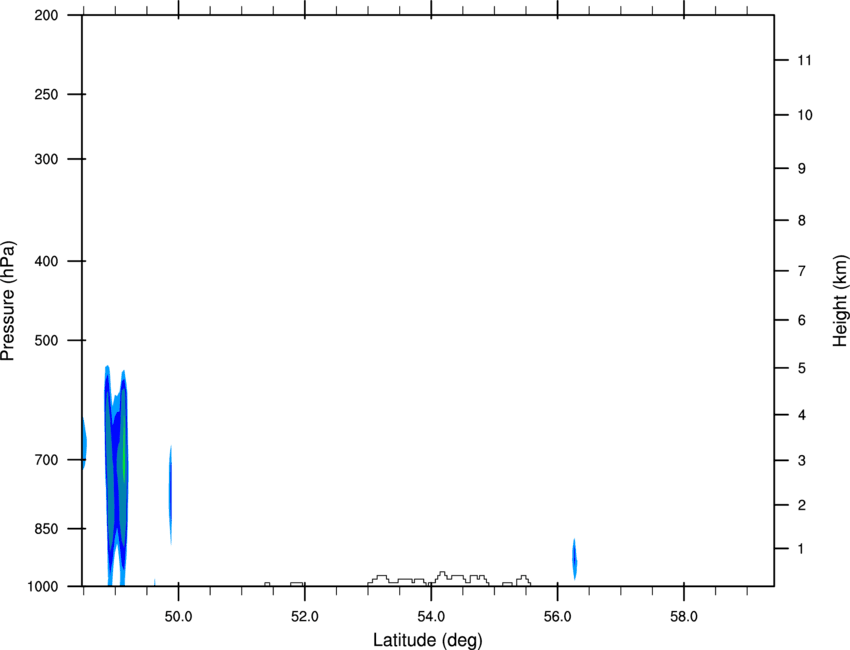Screen dimensions: 850x650
Task: Select the 54.0 latitude tick label
Action: tap(431, 616)
